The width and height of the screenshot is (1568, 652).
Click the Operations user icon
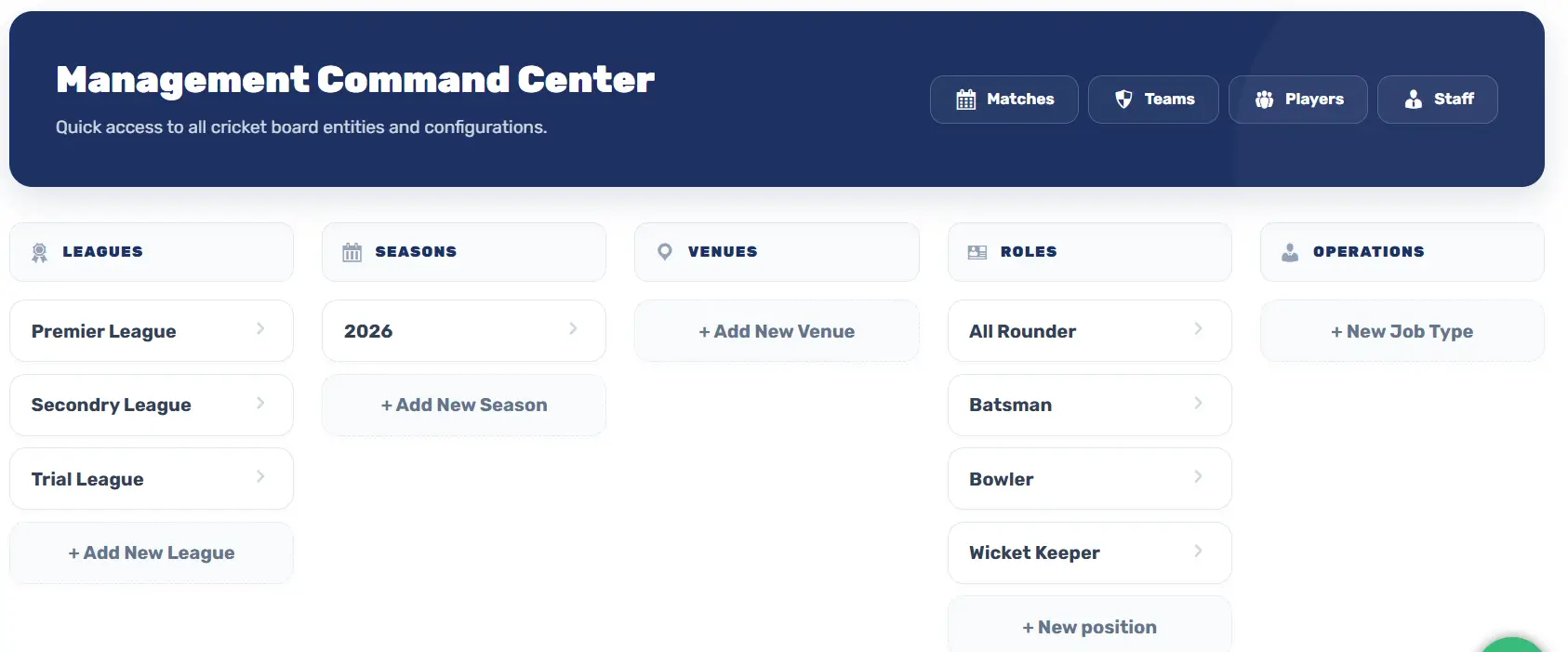(1289, 252)
